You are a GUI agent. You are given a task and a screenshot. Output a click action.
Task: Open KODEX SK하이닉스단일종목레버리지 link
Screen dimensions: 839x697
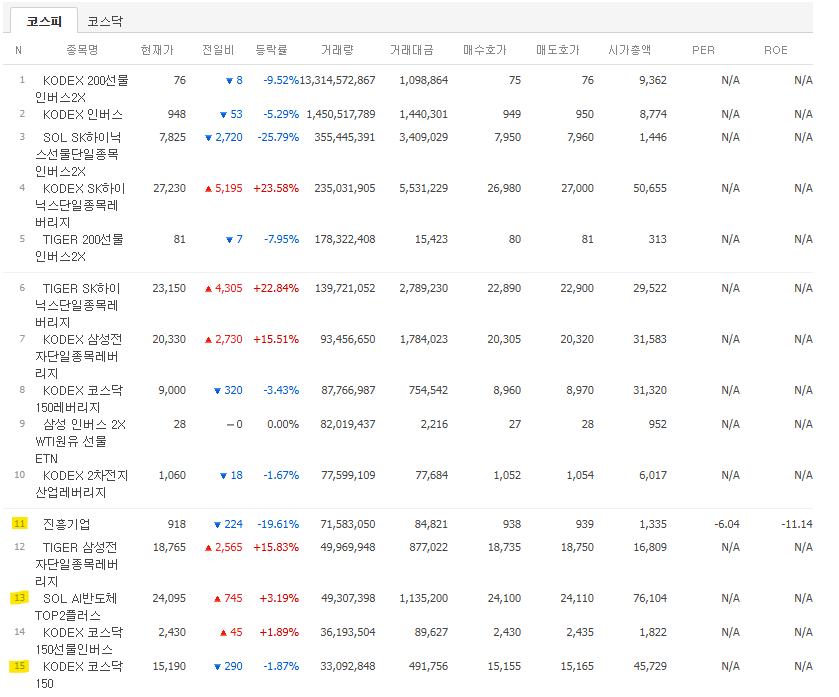tap(80, 205)
